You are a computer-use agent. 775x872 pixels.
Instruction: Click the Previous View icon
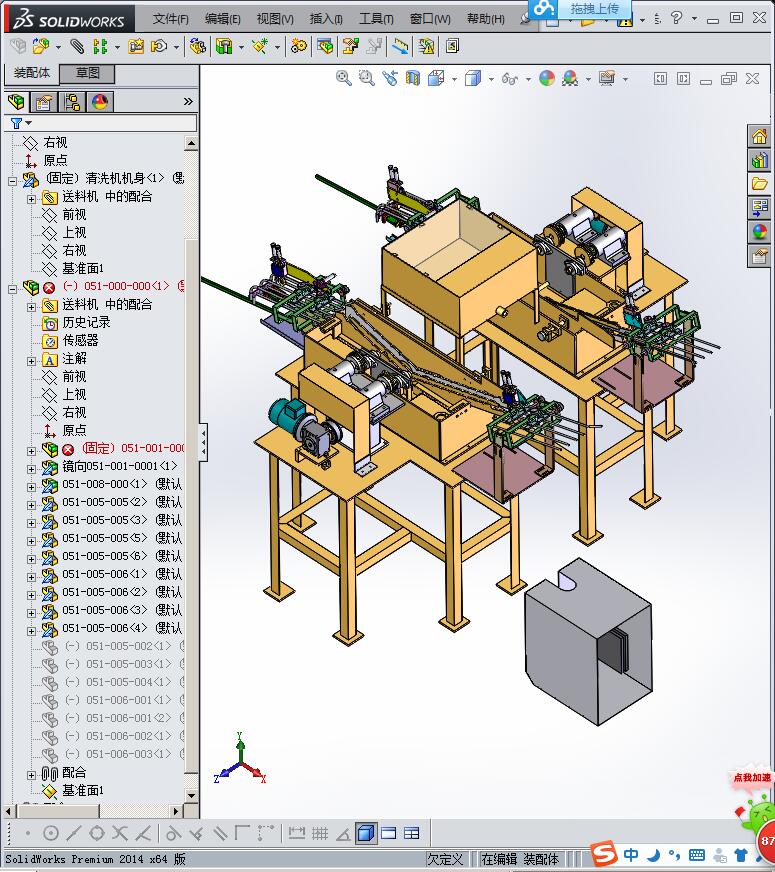pos(390,78)
